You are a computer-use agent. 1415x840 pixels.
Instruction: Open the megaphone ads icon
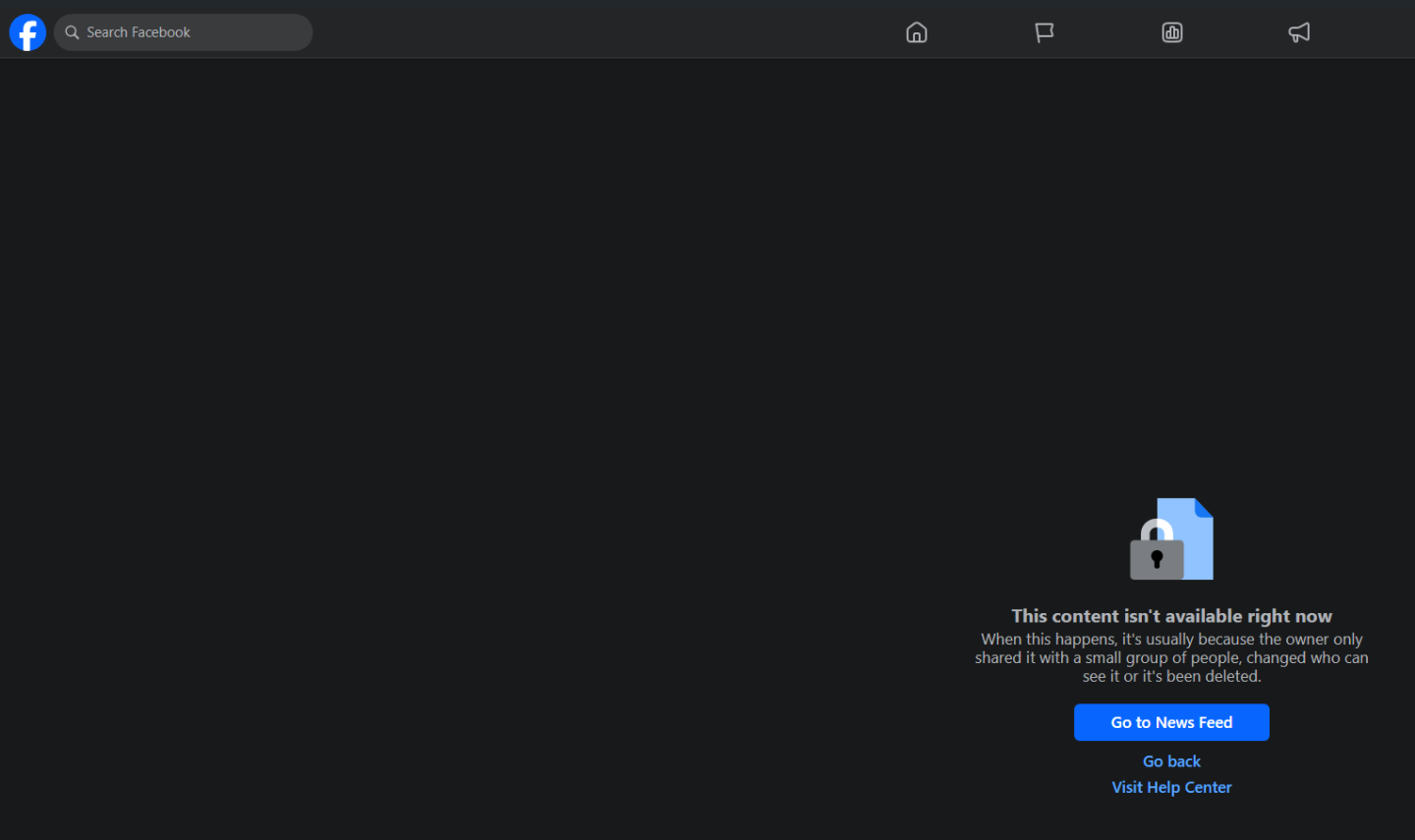click(1299, 32)
